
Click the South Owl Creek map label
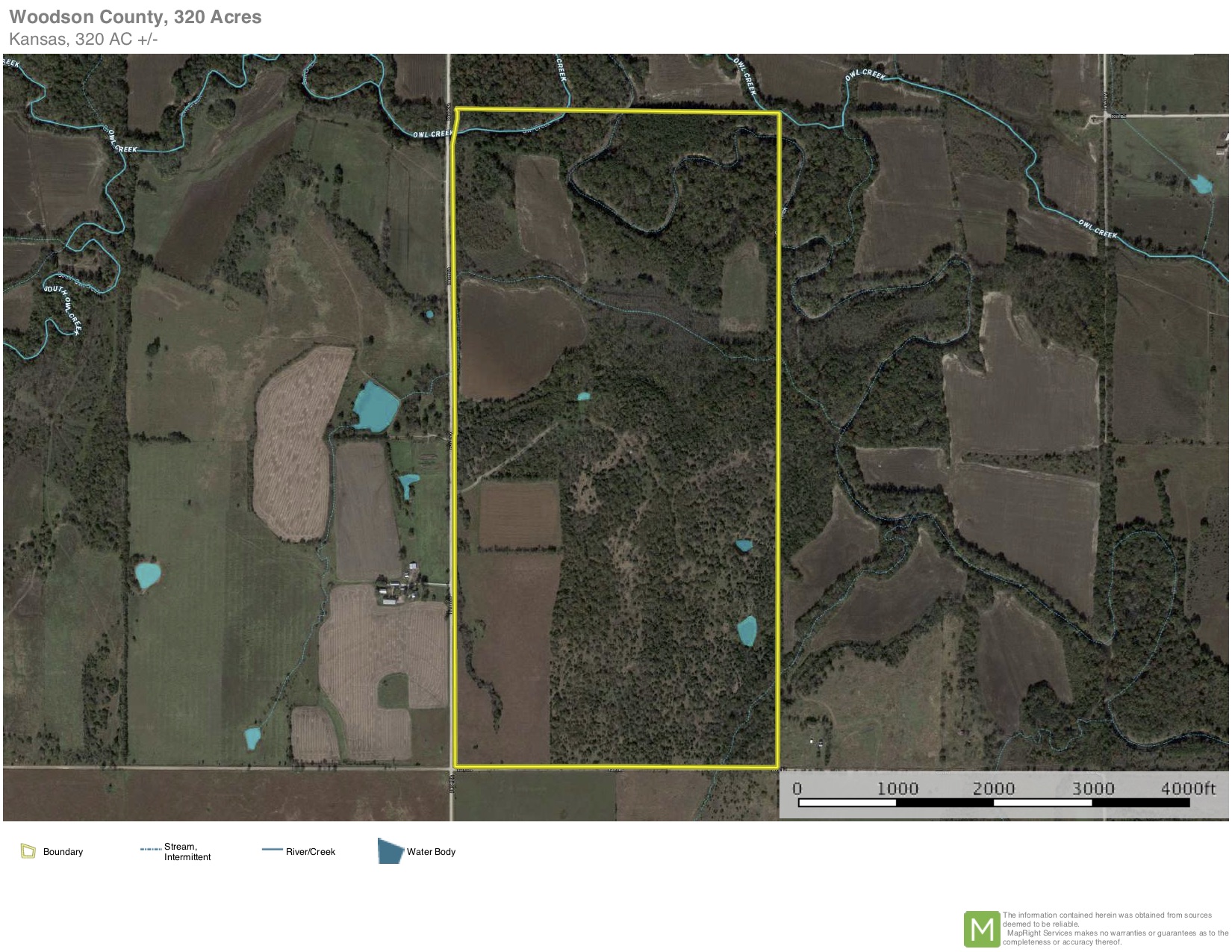click(x=63, y=305)
